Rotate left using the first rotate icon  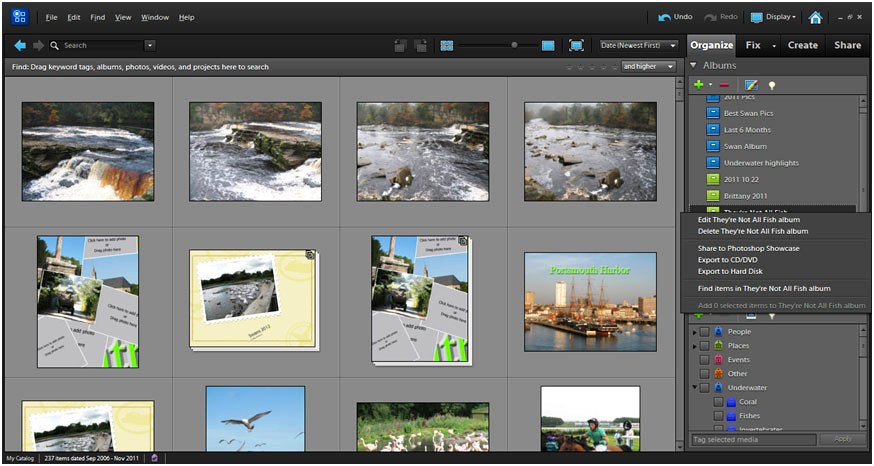(x=400, y=46)
